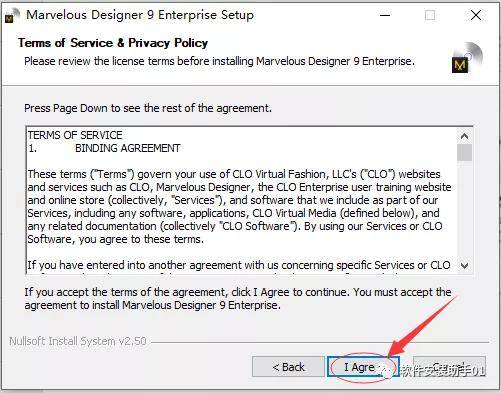This screenshot has width=501, height=393.
Task: Click inside the license agreement text box
Action: click(x=242, y=200)
